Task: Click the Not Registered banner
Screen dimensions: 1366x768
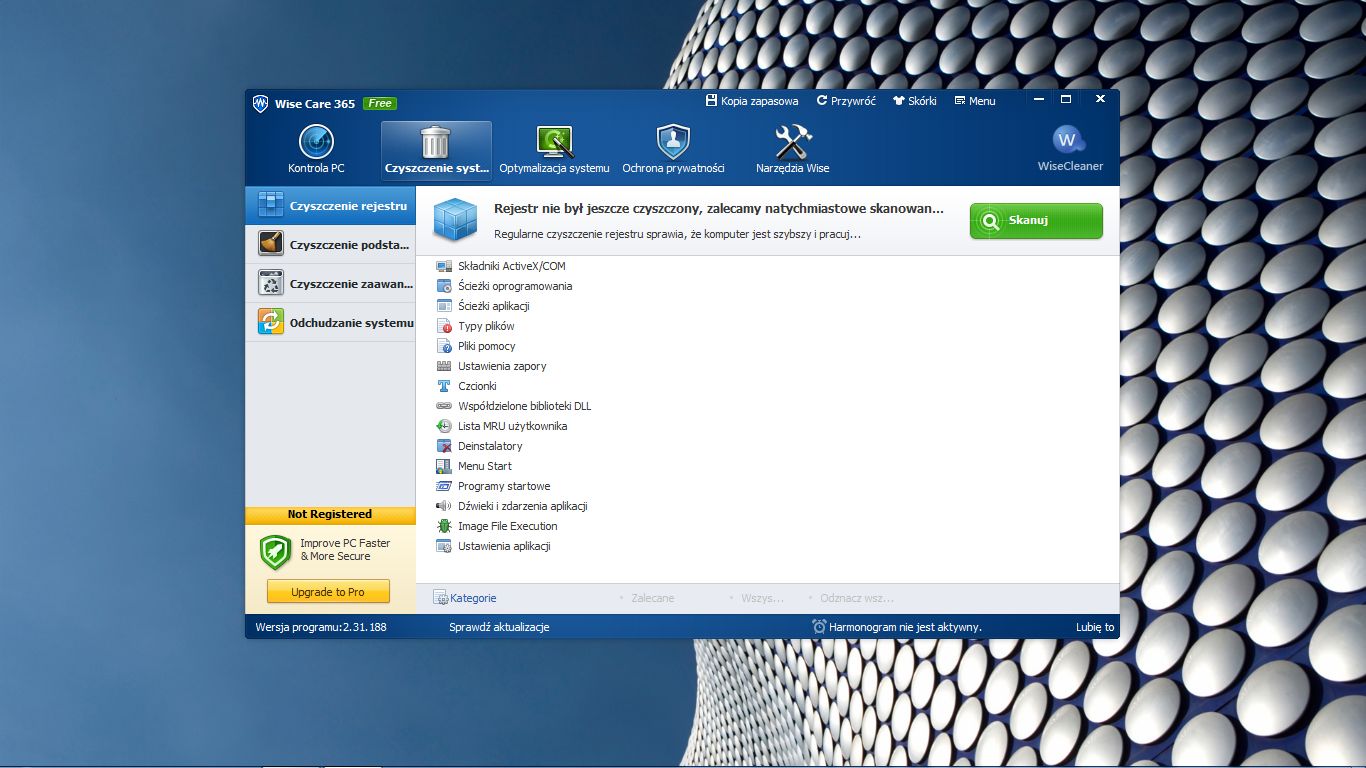Action: [330, 514]
